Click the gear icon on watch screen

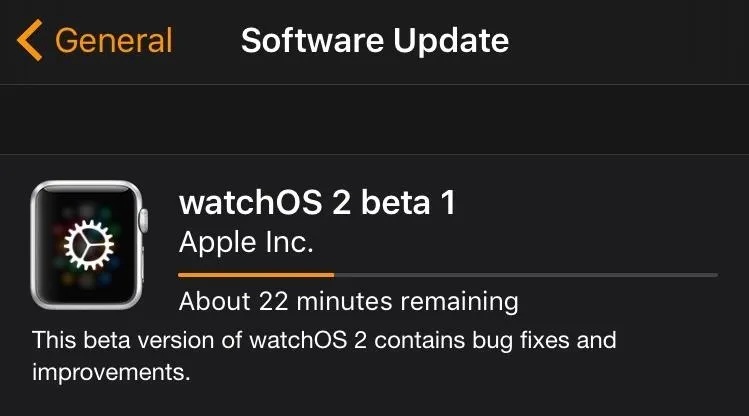(x=89, y=245)
